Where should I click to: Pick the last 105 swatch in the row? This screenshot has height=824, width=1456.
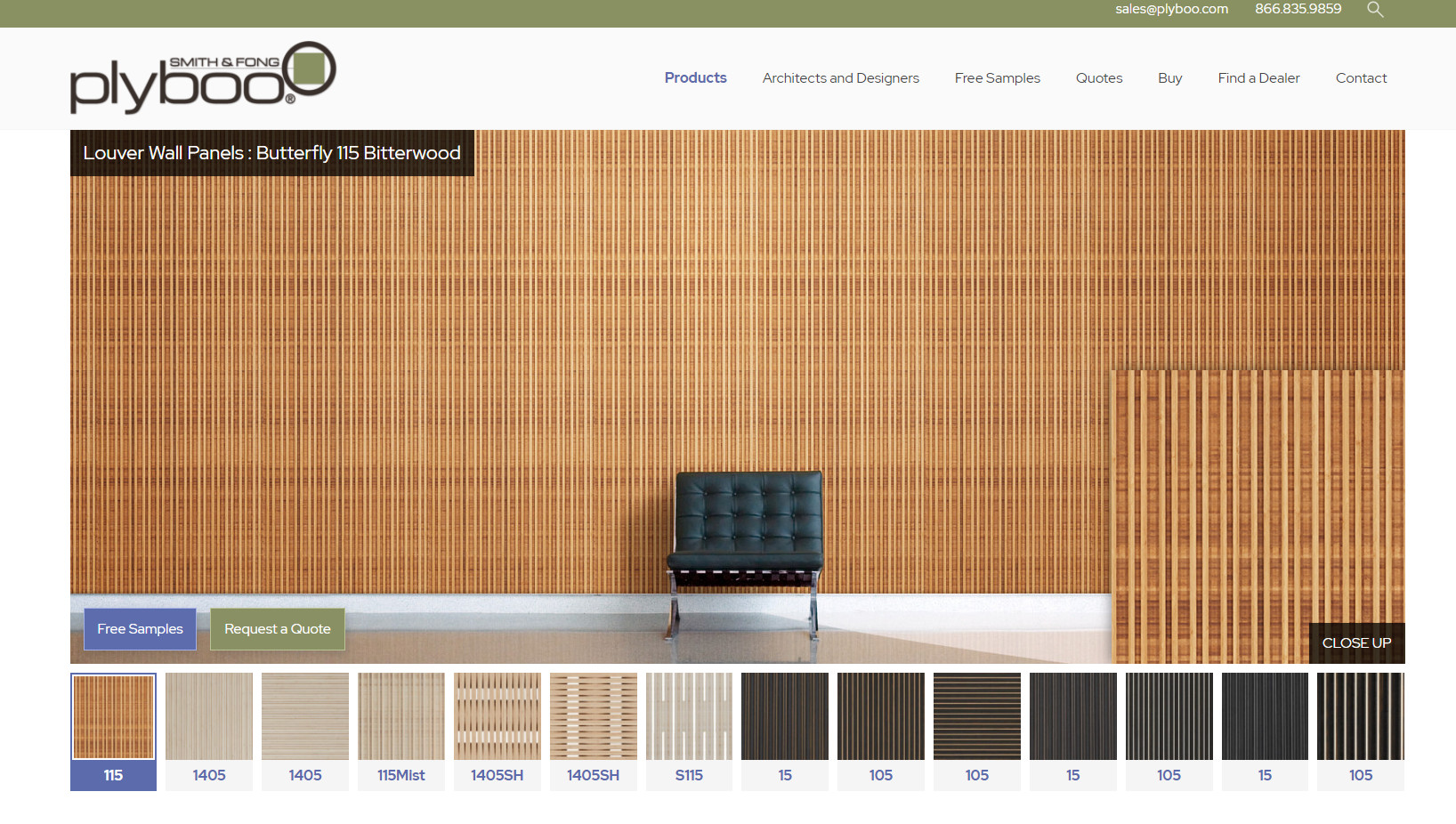(1360, 716)
